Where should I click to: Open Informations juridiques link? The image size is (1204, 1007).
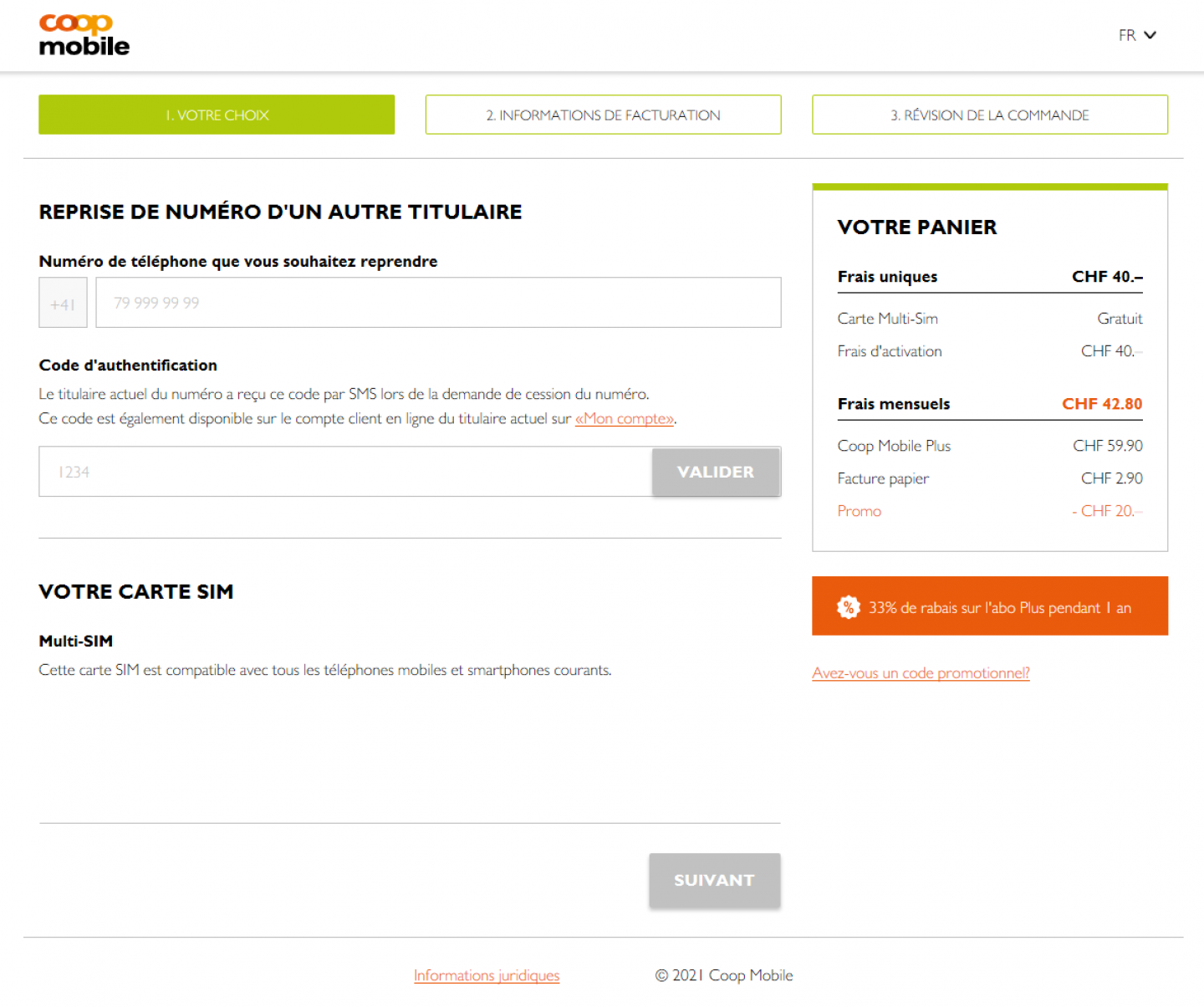click(487, 975)
